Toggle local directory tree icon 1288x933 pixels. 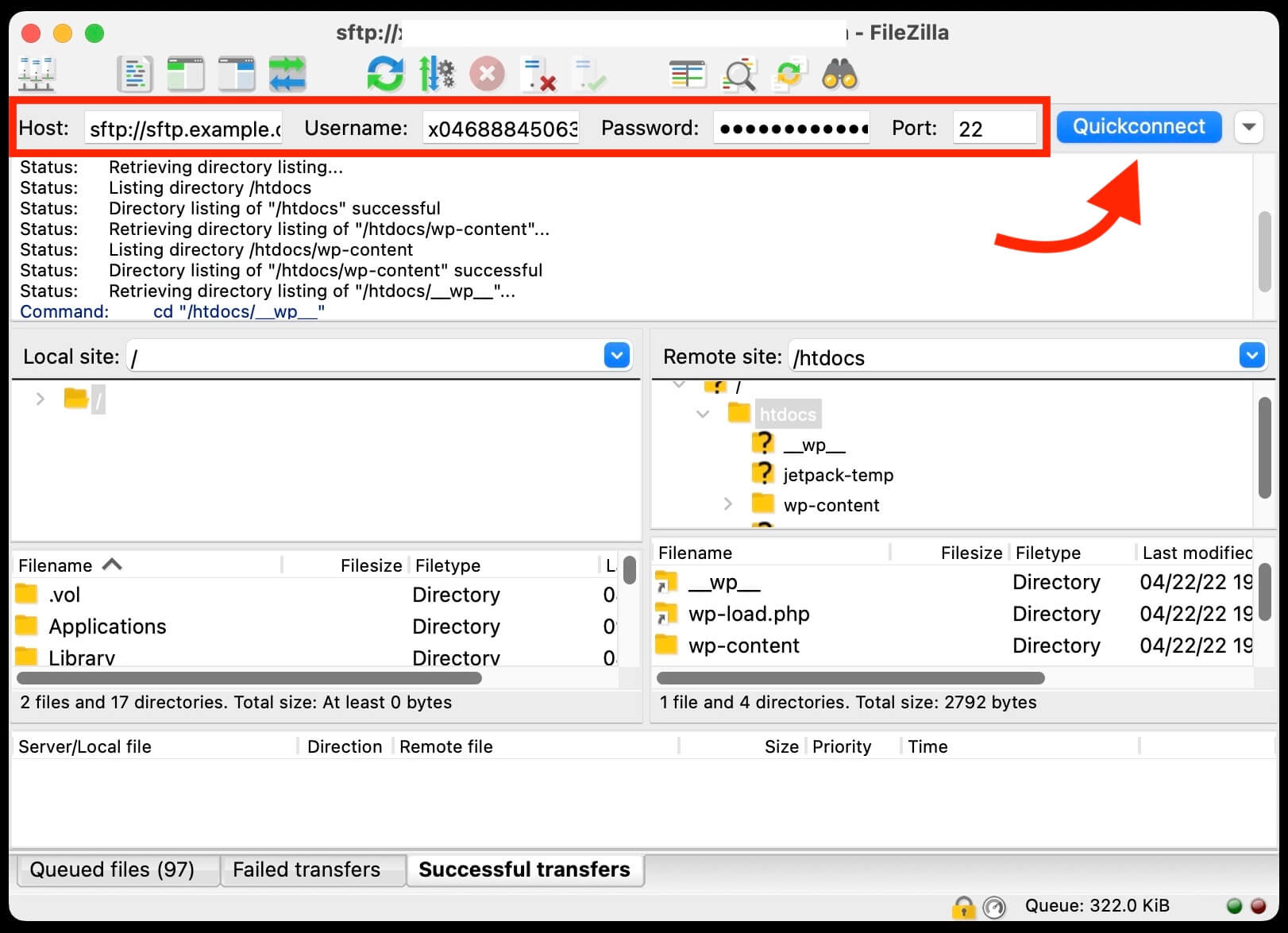click(186, 75)
